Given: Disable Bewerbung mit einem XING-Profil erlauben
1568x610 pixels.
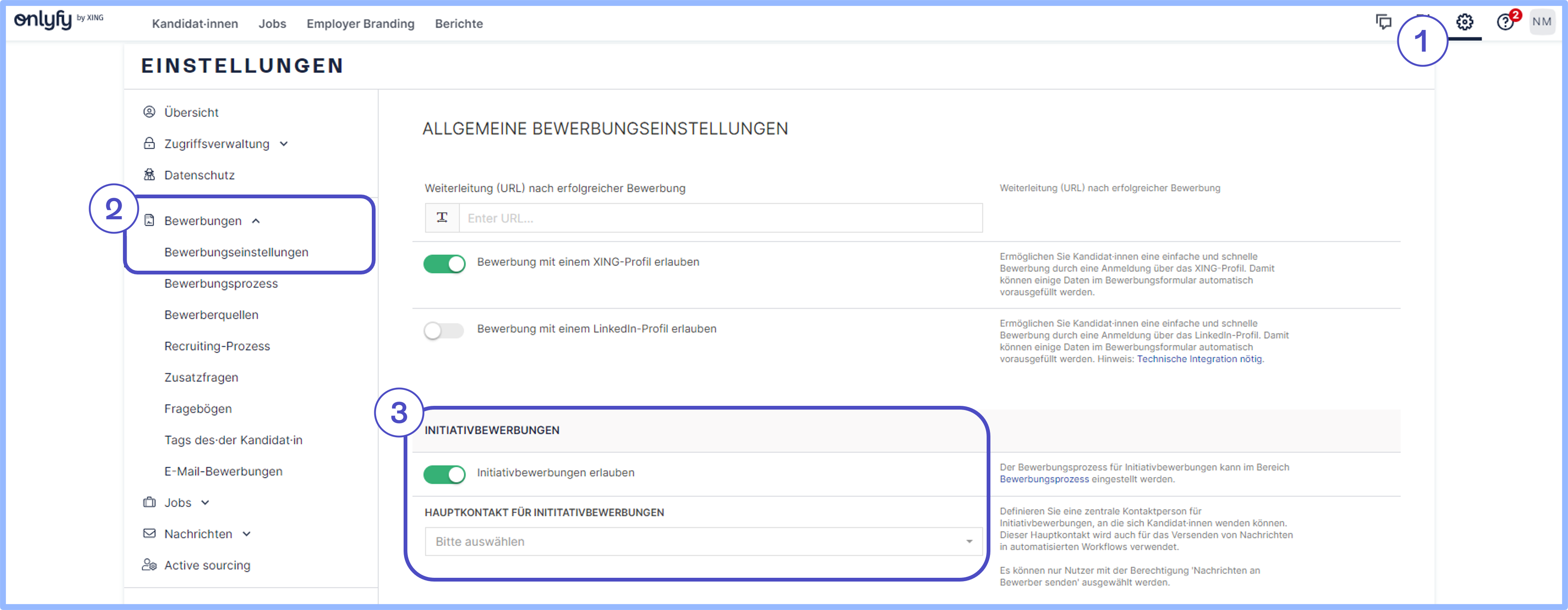Looking at the screenshot, I should click(444, 264).
